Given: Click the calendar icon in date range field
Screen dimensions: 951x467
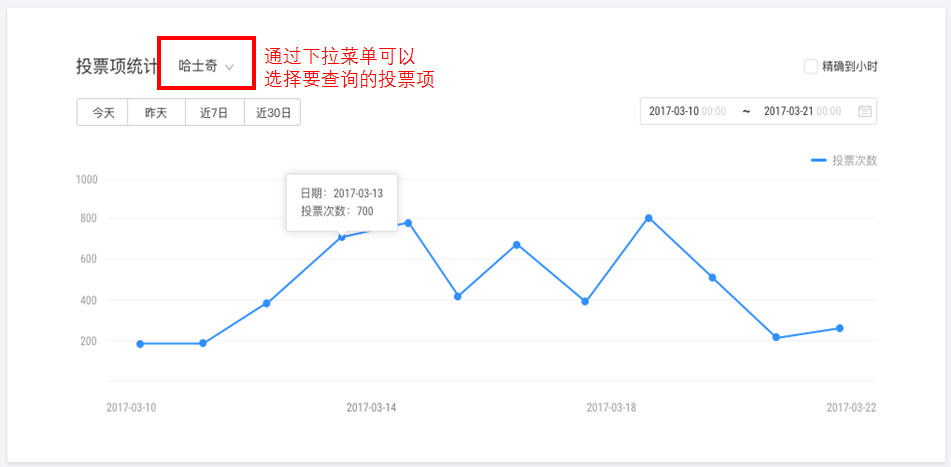Looking at the screenshot, I should click(x=865, y=111).
